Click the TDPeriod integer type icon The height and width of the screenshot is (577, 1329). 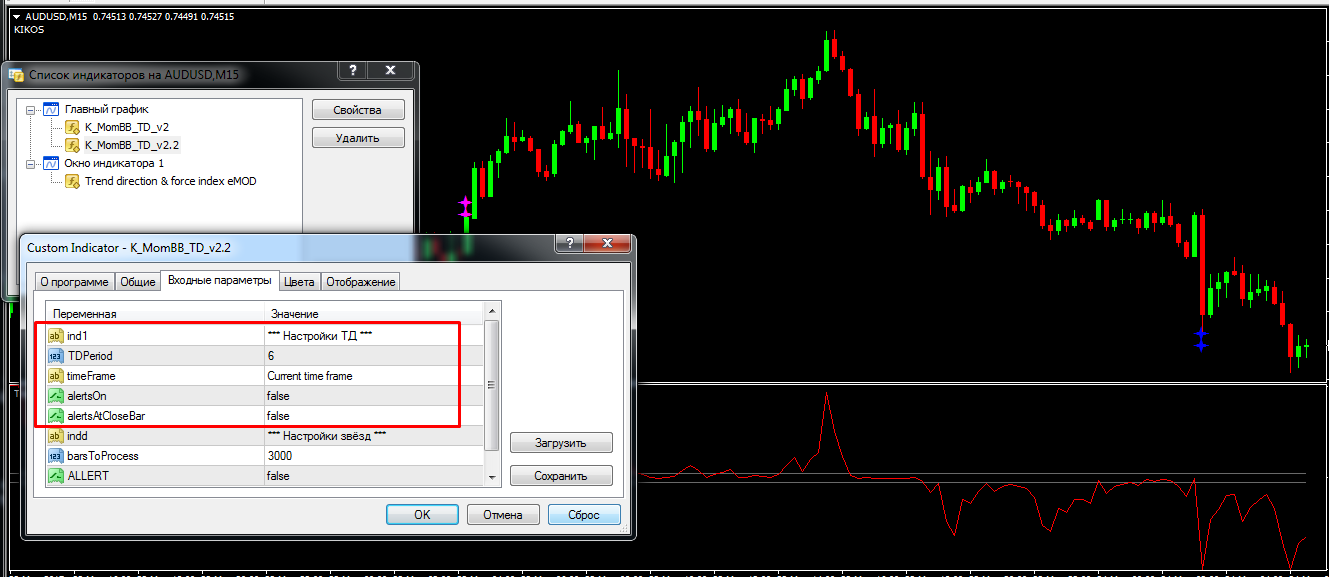point(56,356)
